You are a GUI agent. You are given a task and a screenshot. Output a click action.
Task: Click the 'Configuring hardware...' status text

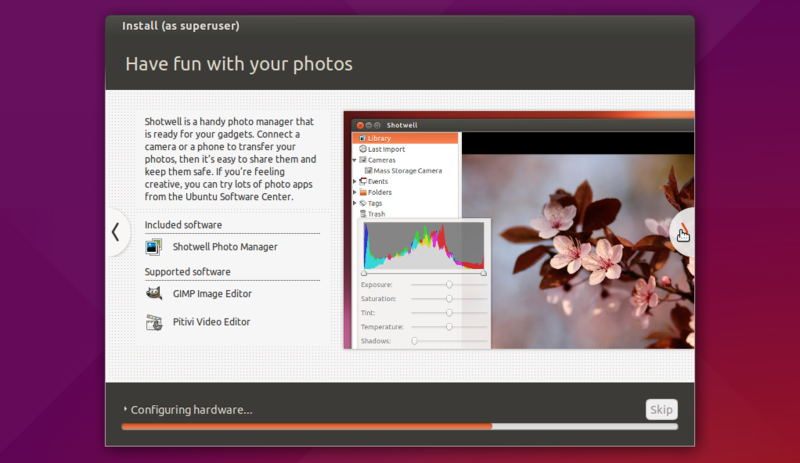(x=191, y=410)
